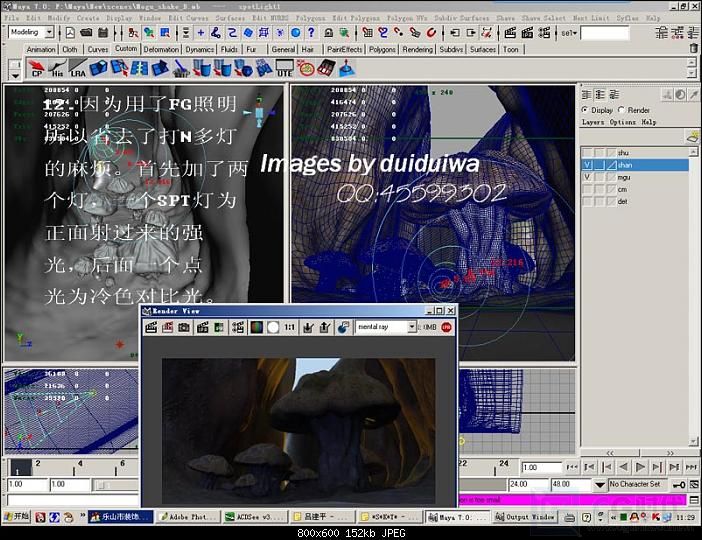Open the Layers menu in layer editor

click(x=593, y=122)
